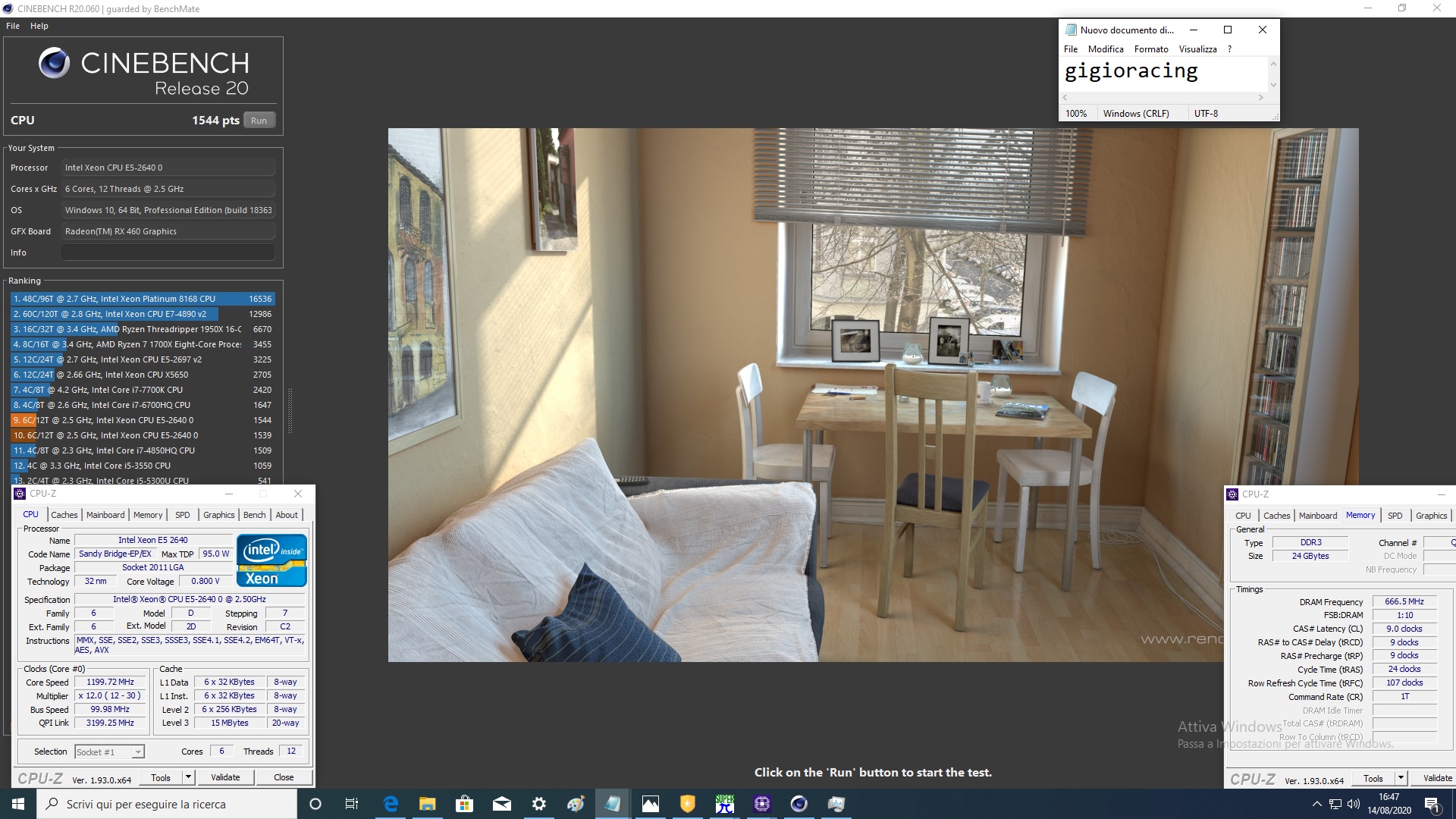Viewport: 1456px width, 819px height.
Task: Open Windows Start menu
Action: click(x=18, y=804)
